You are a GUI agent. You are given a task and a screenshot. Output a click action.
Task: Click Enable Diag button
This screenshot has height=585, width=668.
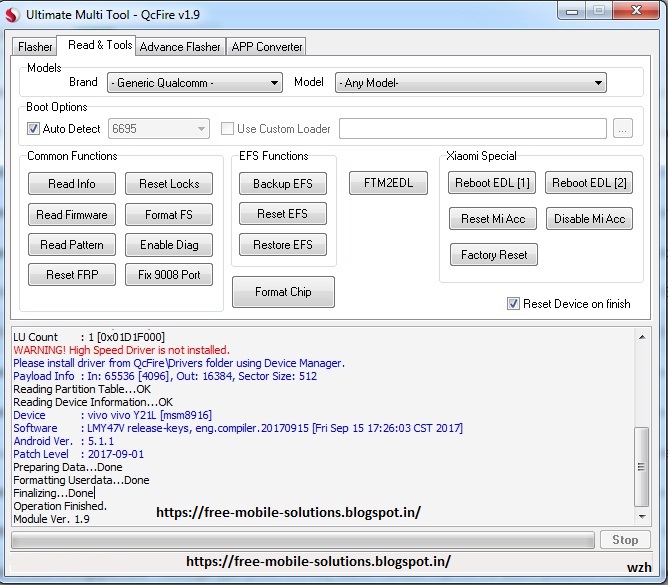(x=169, y=245)
